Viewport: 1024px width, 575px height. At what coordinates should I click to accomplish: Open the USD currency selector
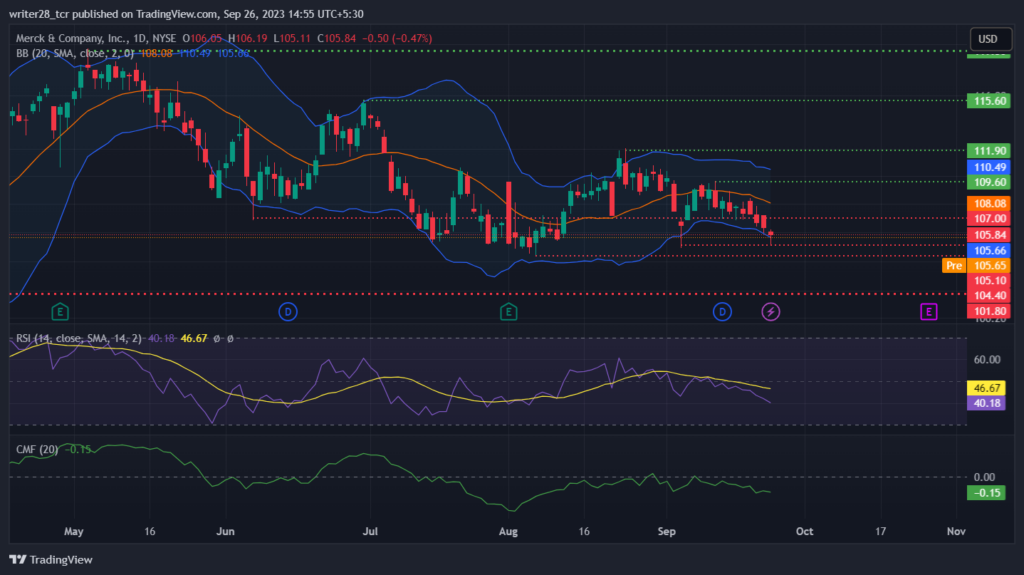(x=990, y=39)
